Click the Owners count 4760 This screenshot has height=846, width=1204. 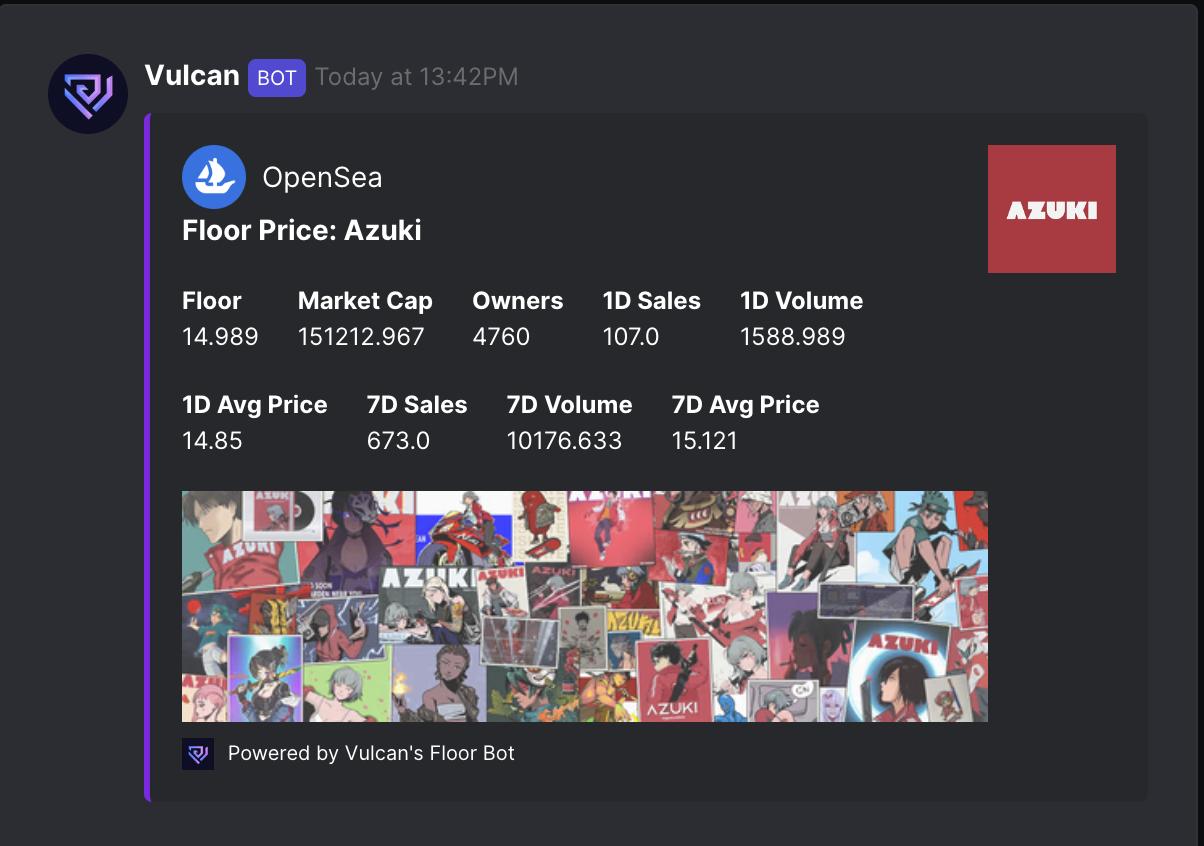click(501, 337)
